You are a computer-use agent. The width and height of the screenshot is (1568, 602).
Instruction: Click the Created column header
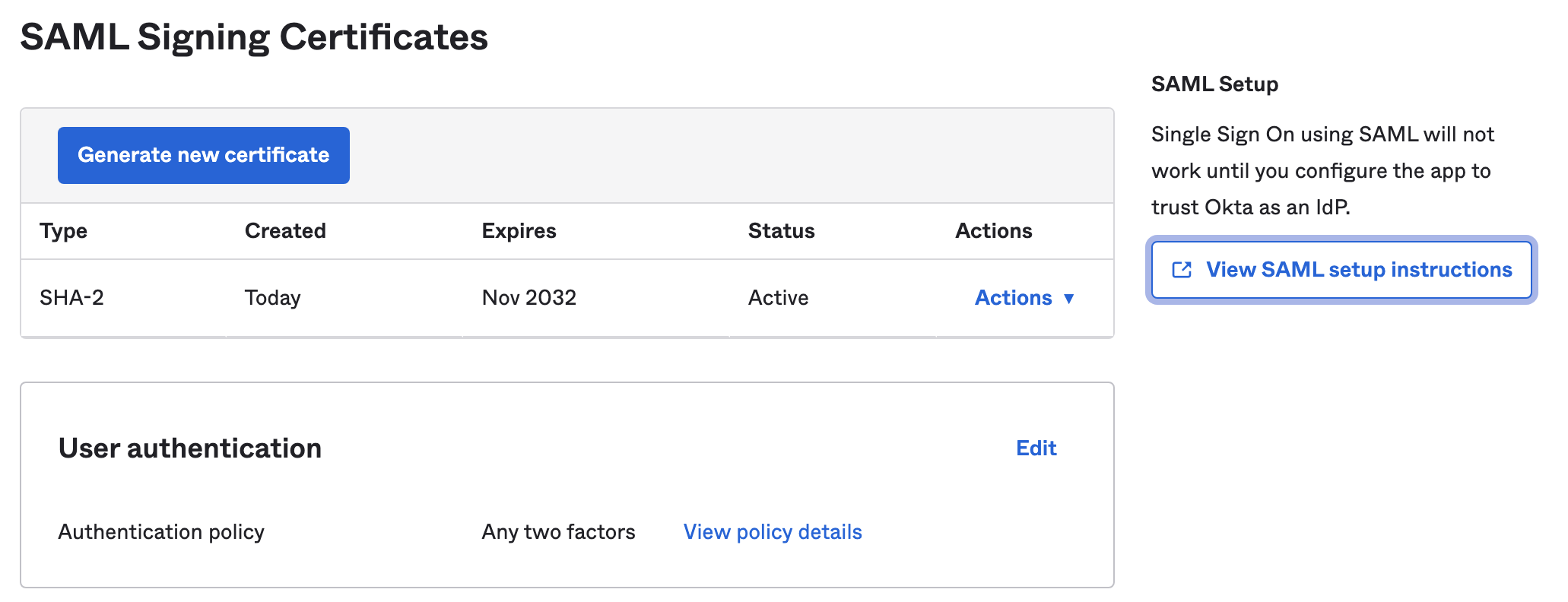(285, 231)
